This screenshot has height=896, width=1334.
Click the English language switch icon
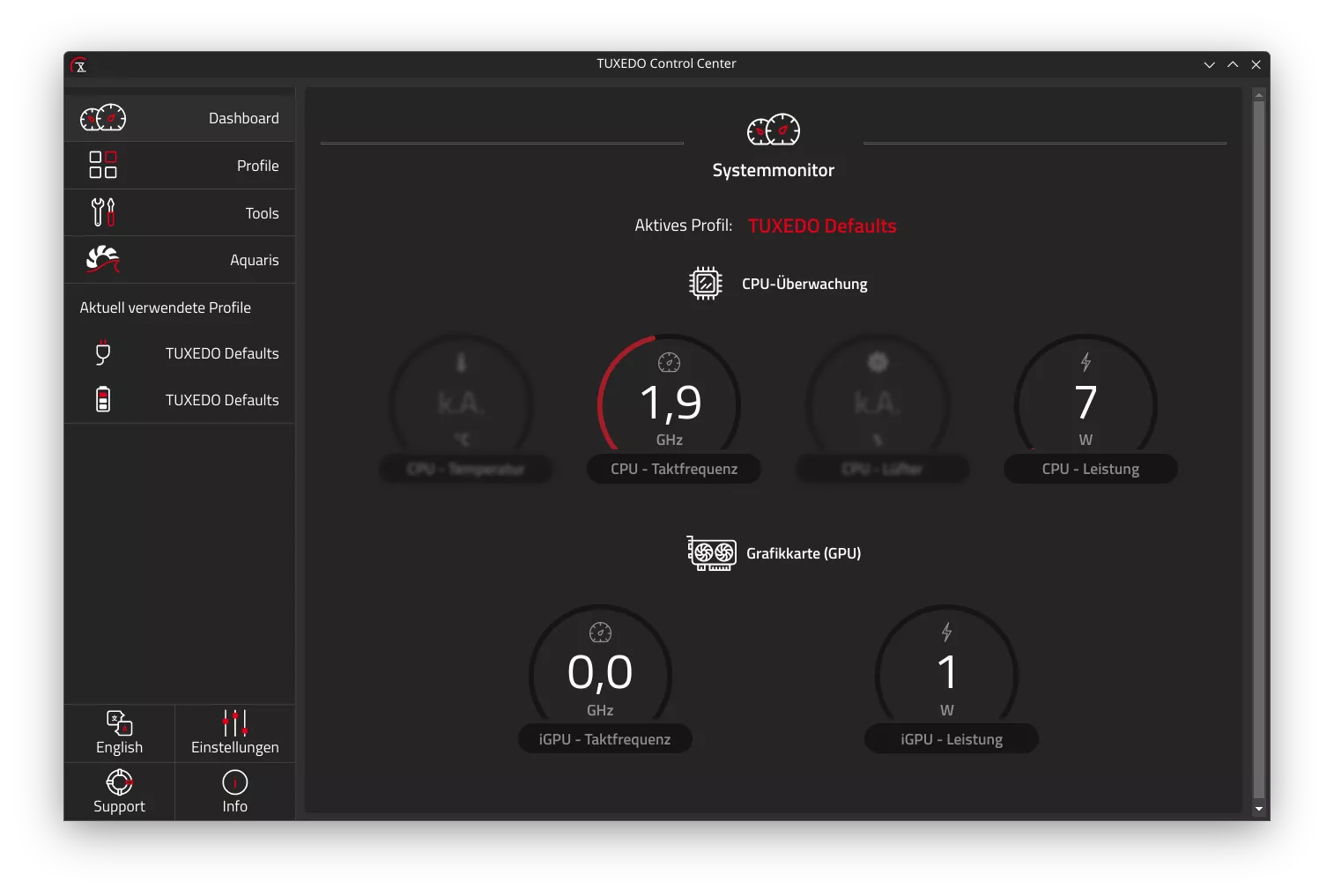119,723
